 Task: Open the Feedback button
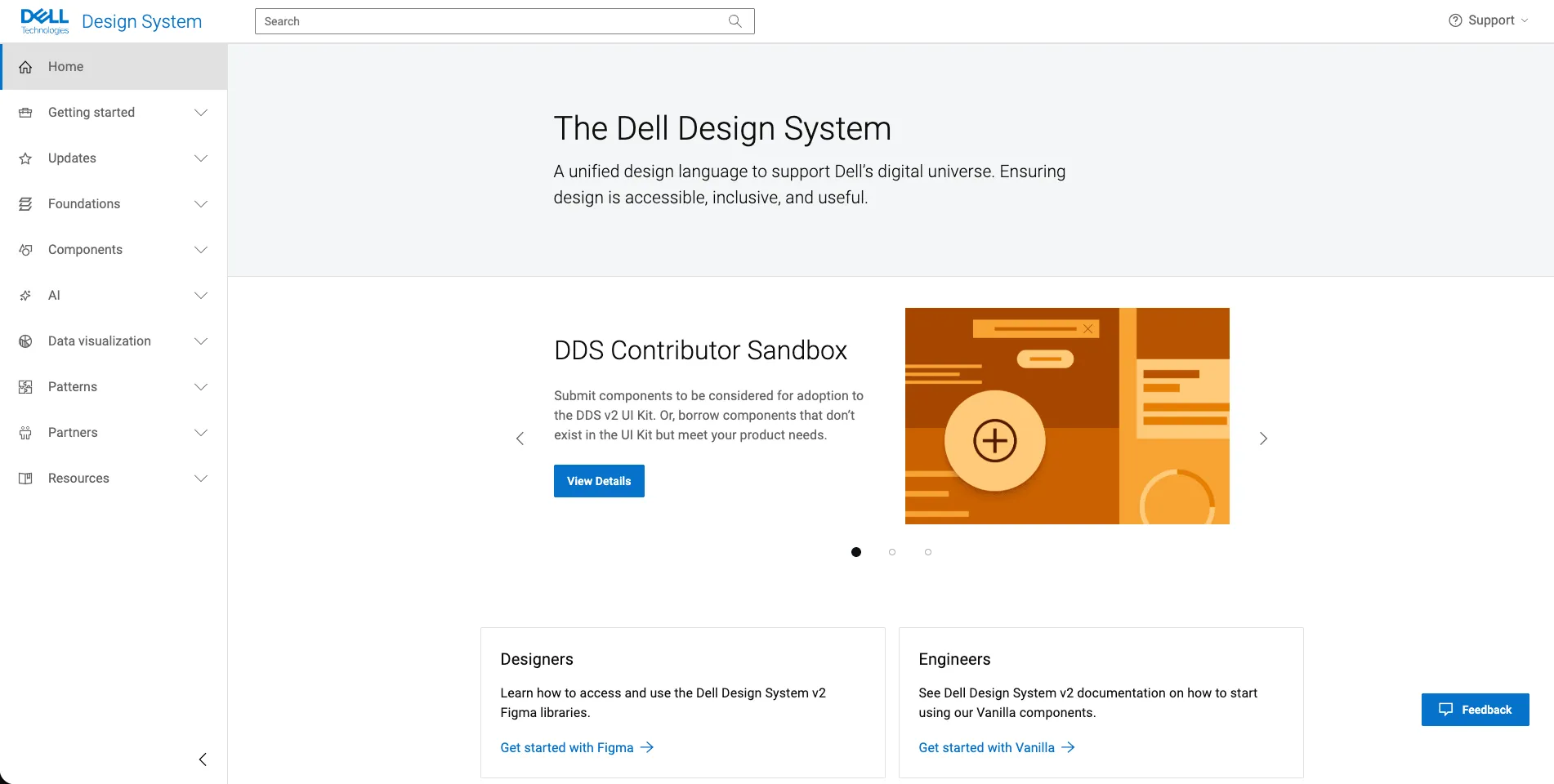(1476, 710)
